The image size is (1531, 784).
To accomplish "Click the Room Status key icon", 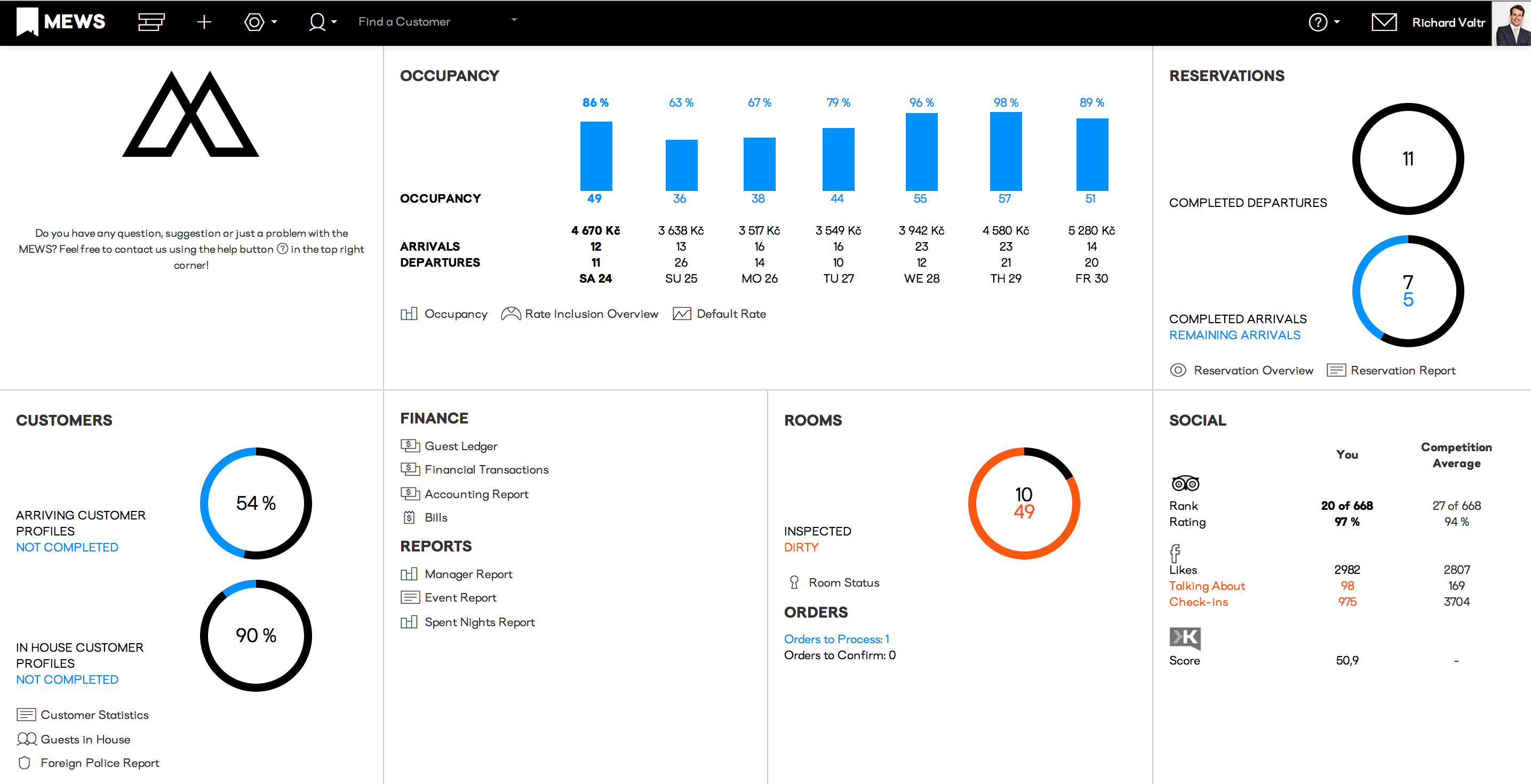I will click(x=794, y=582).
